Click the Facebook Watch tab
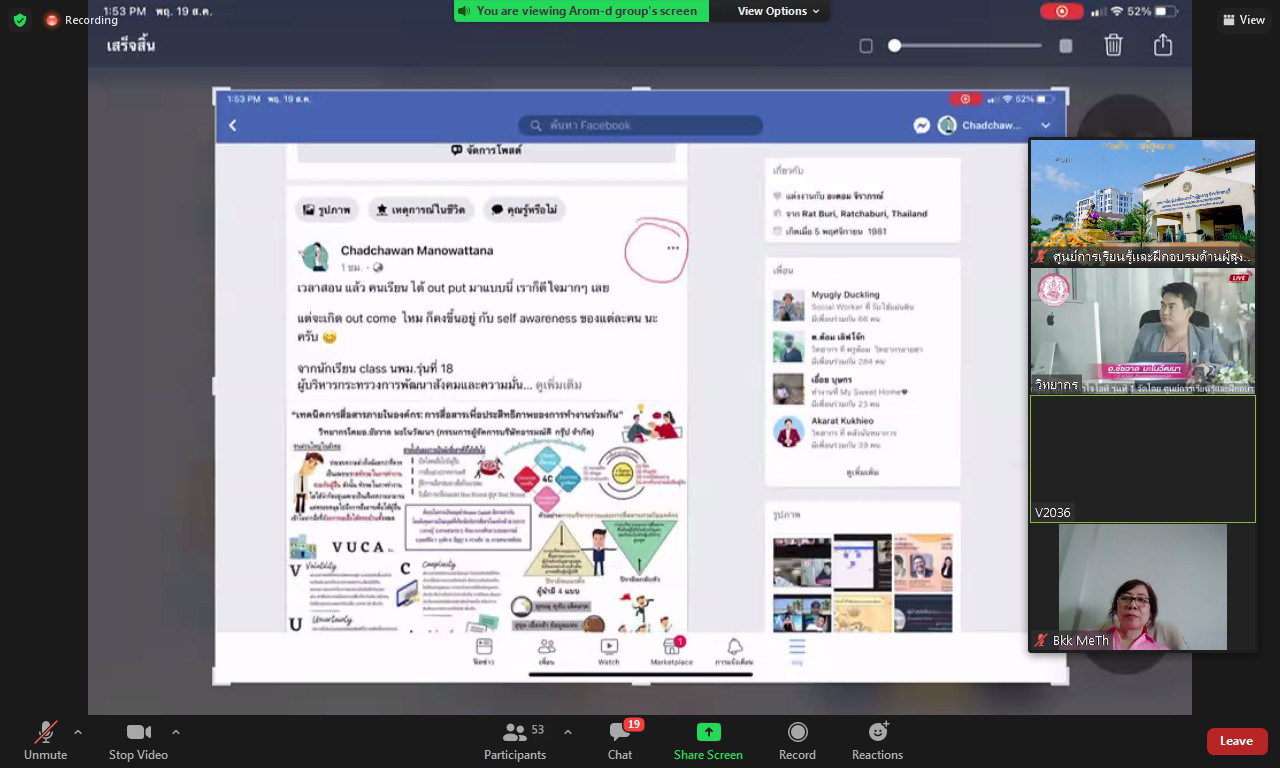 click(608, 649)
